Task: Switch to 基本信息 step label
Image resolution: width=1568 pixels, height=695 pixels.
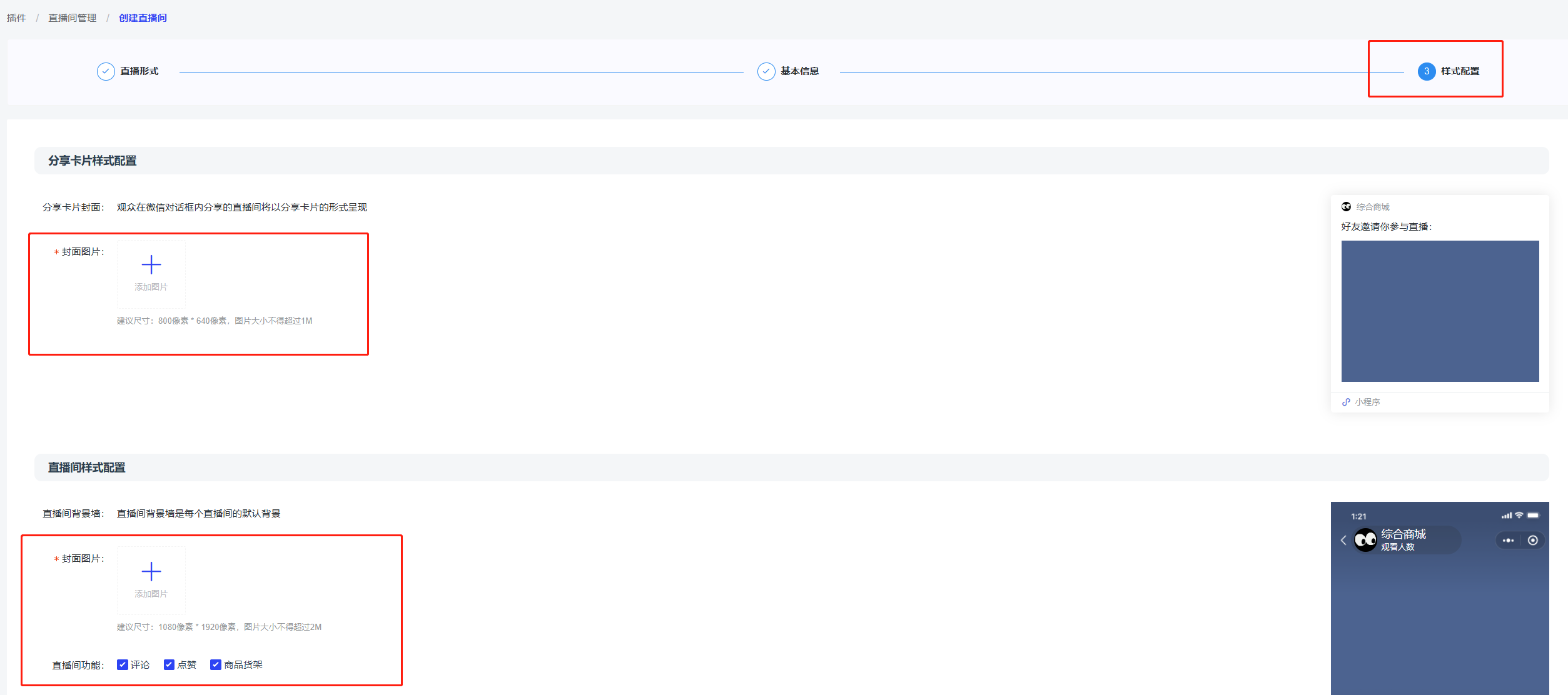Action: 799,71
